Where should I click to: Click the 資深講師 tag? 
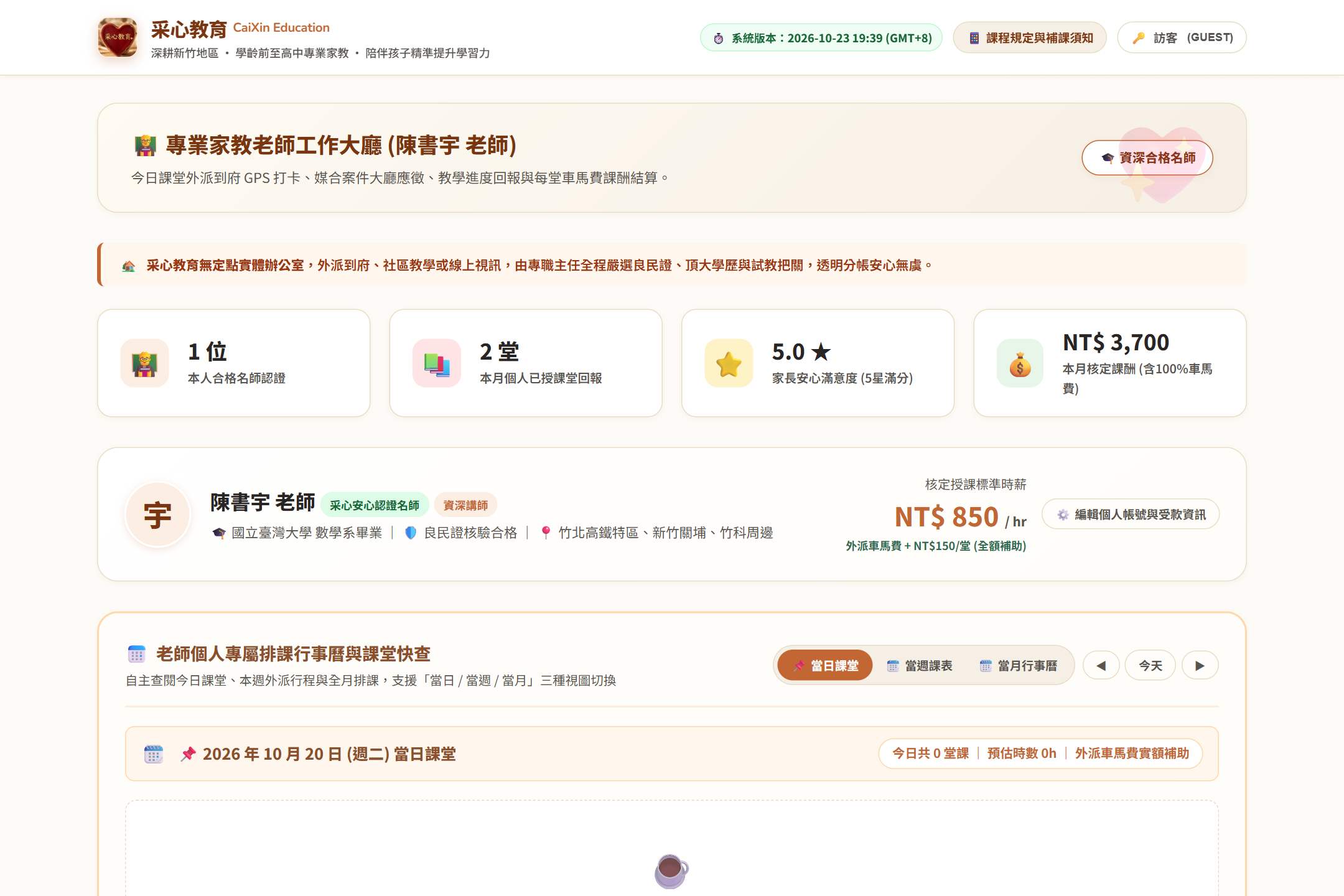tap(465, 505)
